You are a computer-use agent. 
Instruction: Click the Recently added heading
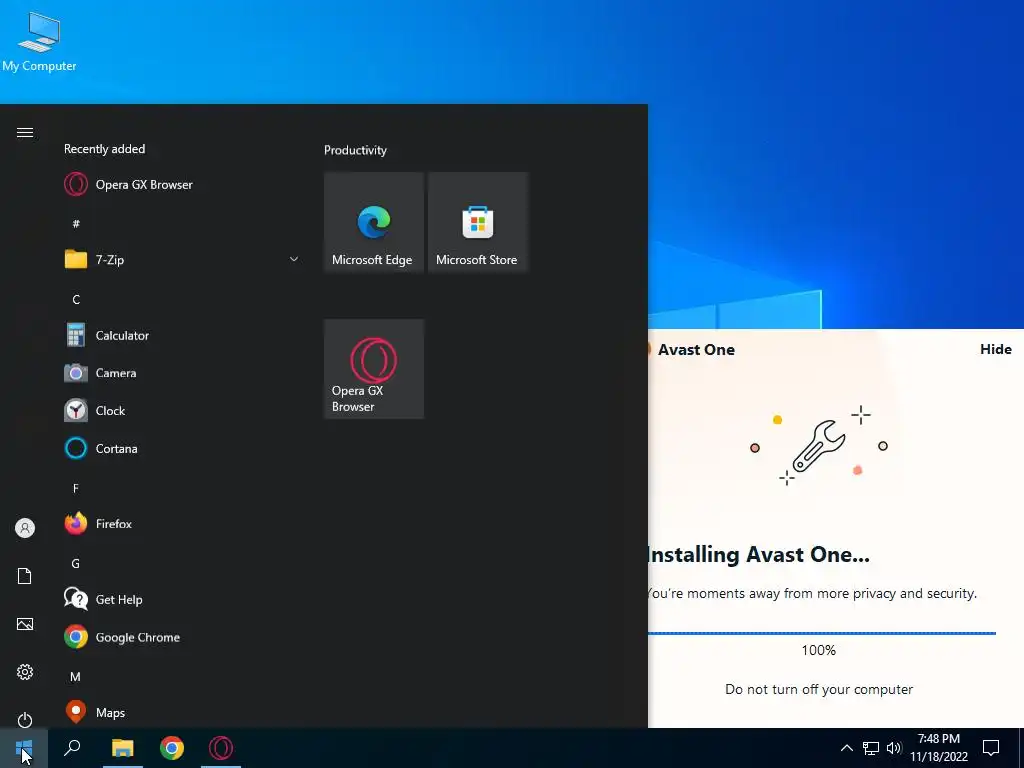104,149
